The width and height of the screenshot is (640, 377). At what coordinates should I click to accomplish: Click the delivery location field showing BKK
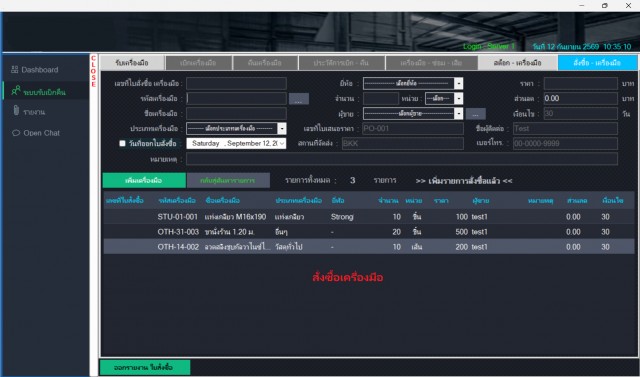click(403, 144)
